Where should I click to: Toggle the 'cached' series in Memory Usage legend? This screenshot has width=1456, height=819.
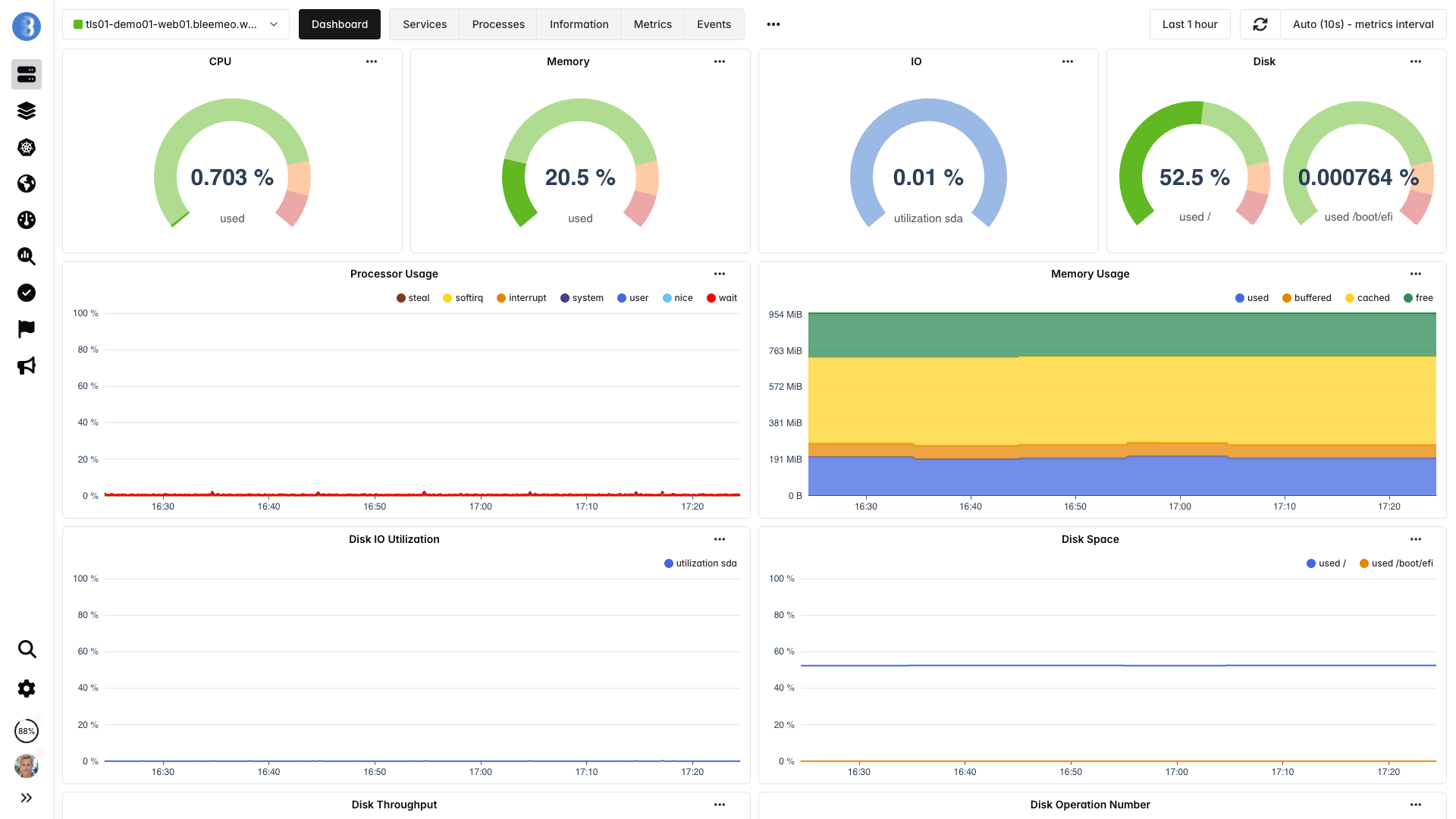(x=1367, y=297)
